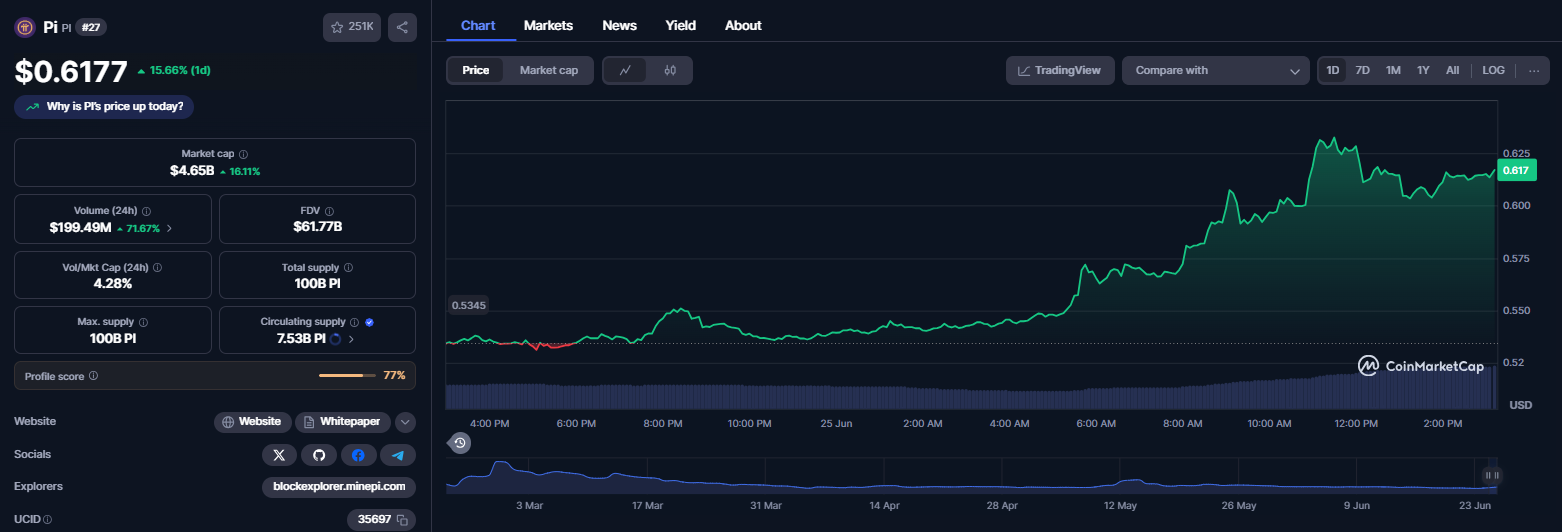The width and height of the screenshot is (1562, 532).
Task: Add Pi to watchlist via star button
Action: point(352,27)
